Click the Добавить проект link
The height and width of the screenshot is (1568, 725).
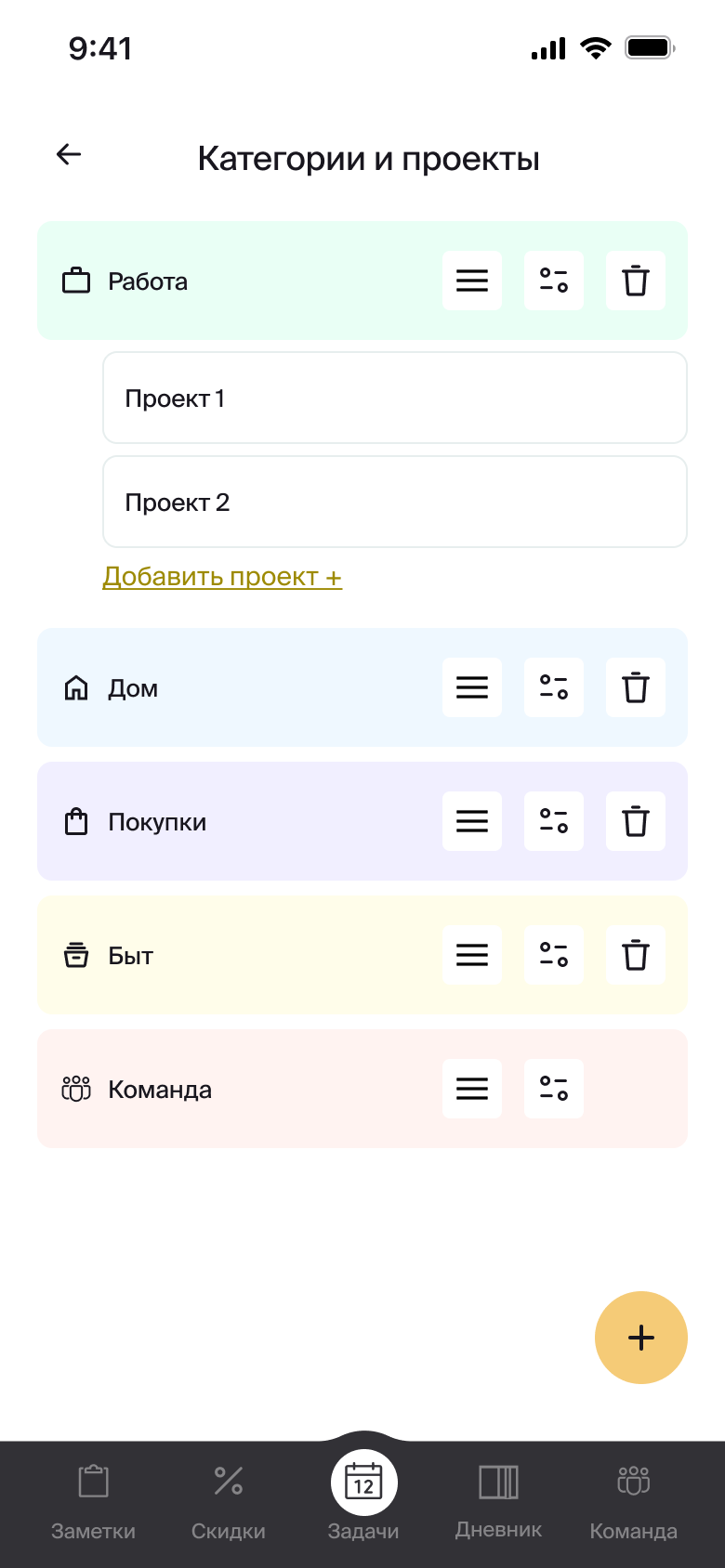click(222, 576)
